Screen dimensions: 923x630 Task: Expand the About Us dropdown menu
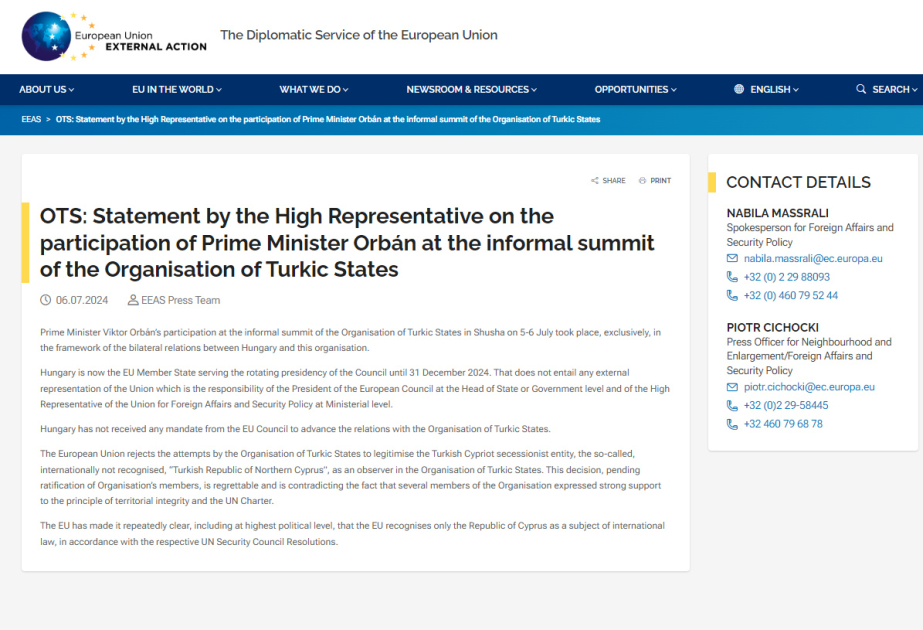(x=47, y=89)
